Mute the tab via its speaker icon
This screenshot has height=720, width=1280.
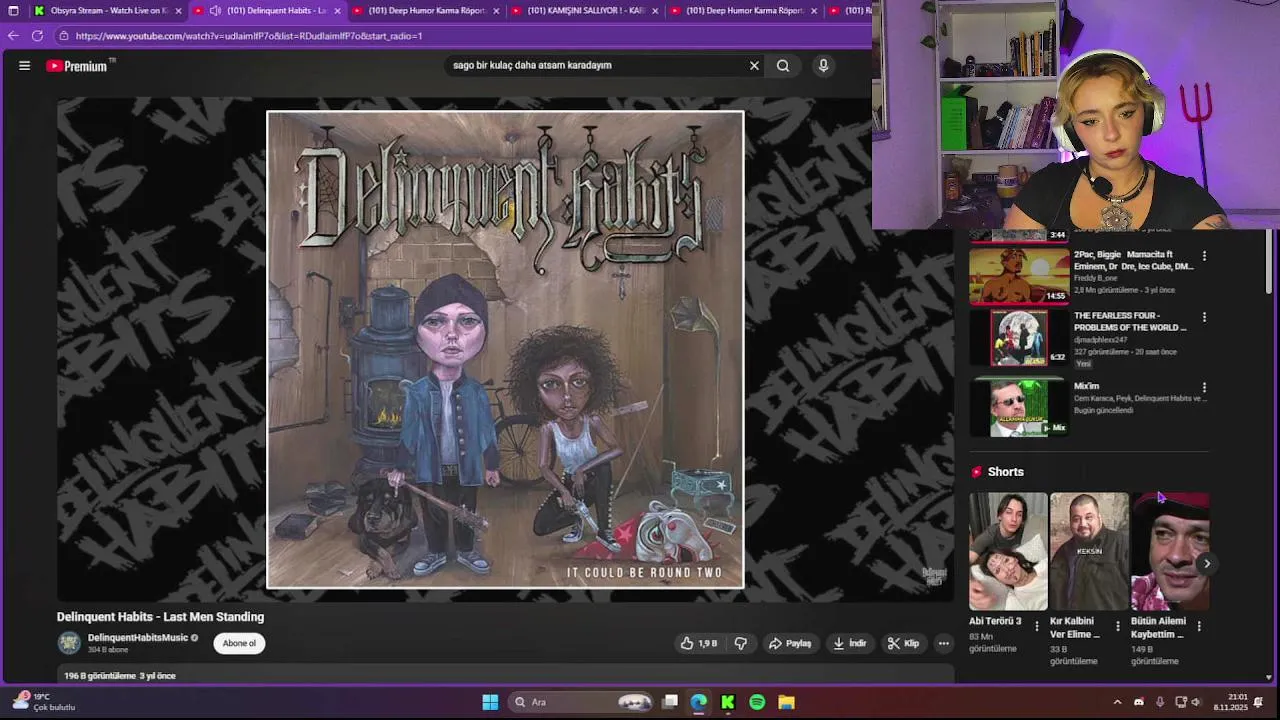point(215,11)
